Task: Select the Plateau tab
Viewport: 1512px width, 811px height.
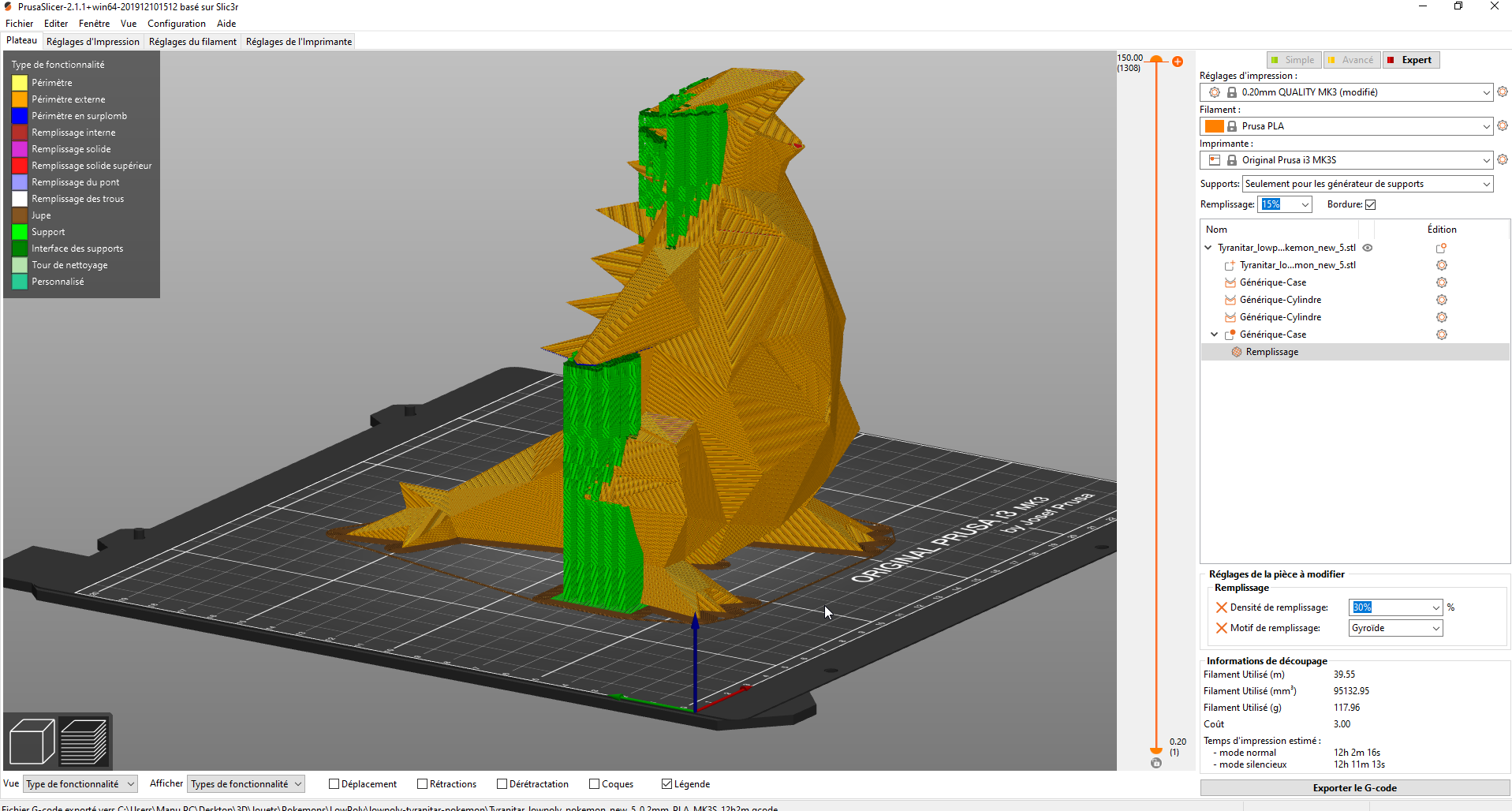Action: pos(22,41)
